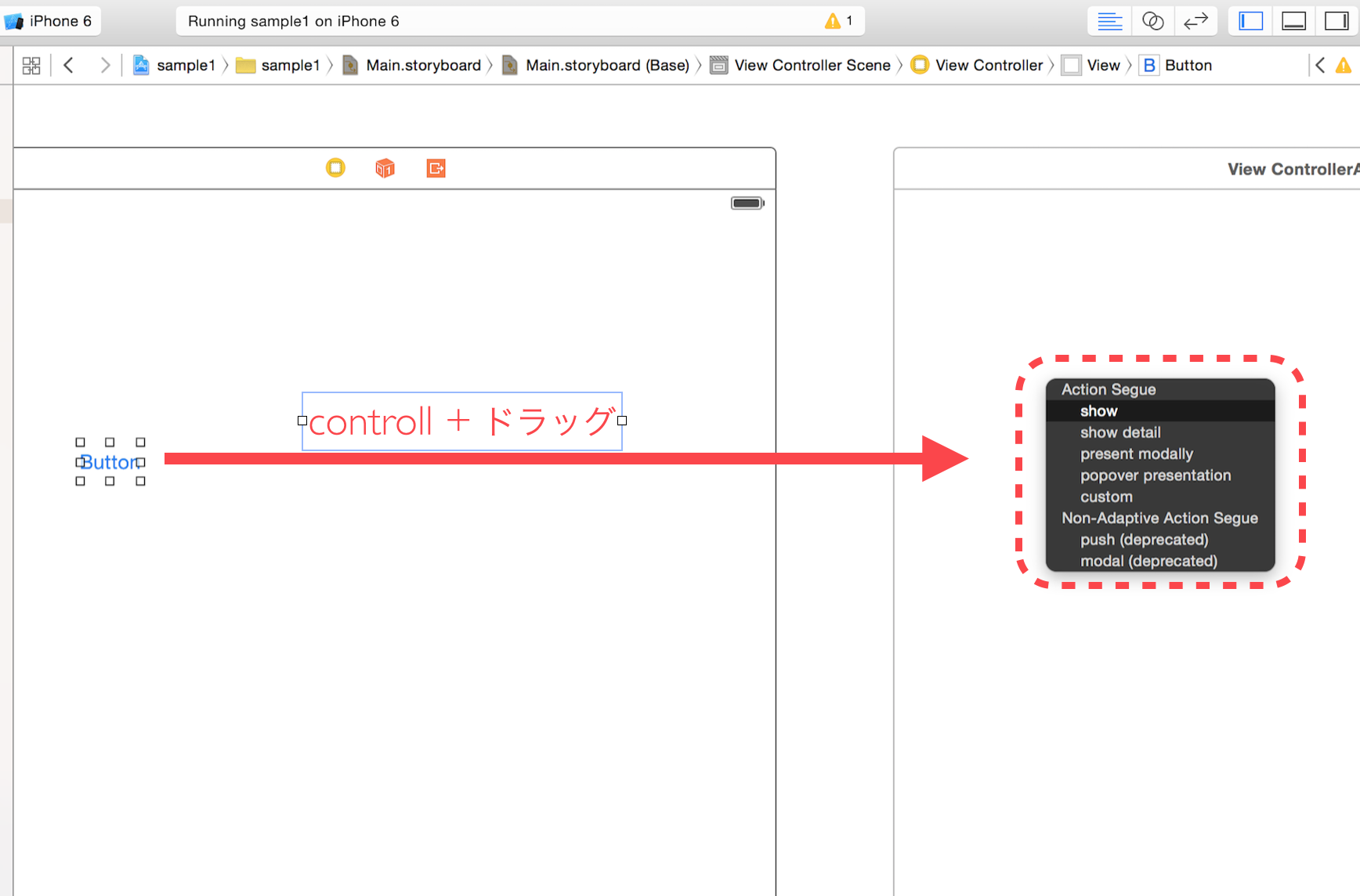Open the View Controller Scene jump bar menu

[812, 65]
